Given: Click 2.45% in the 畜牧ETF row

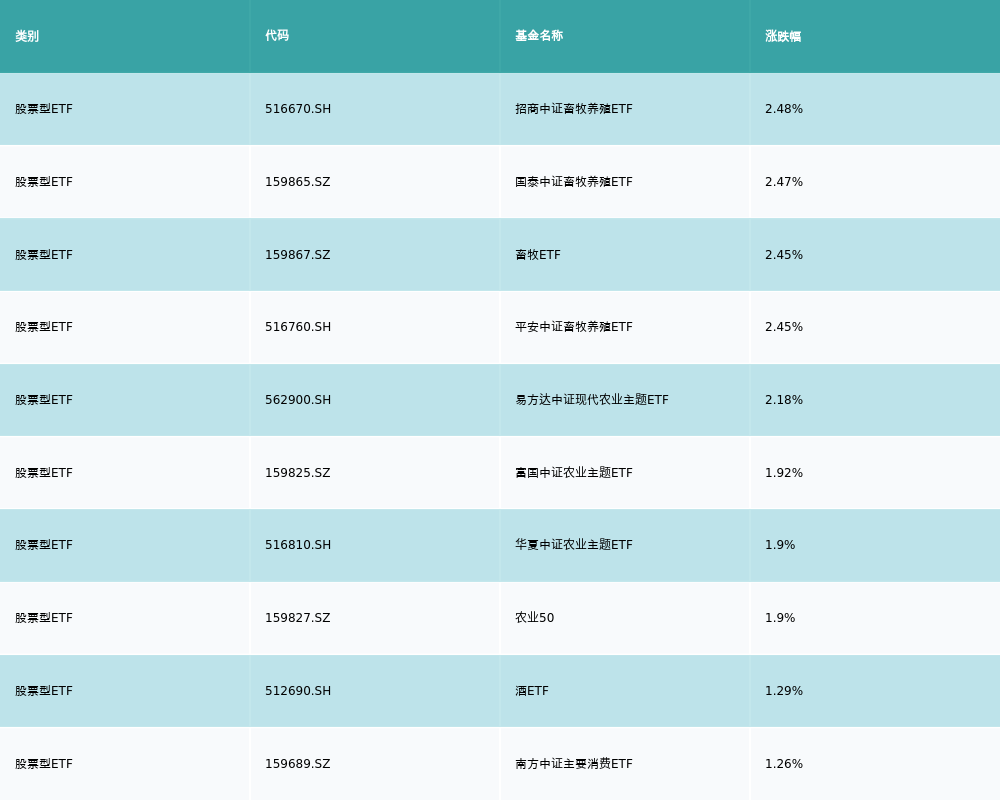Looking at the screenshot, I should [x=784, y=255].
